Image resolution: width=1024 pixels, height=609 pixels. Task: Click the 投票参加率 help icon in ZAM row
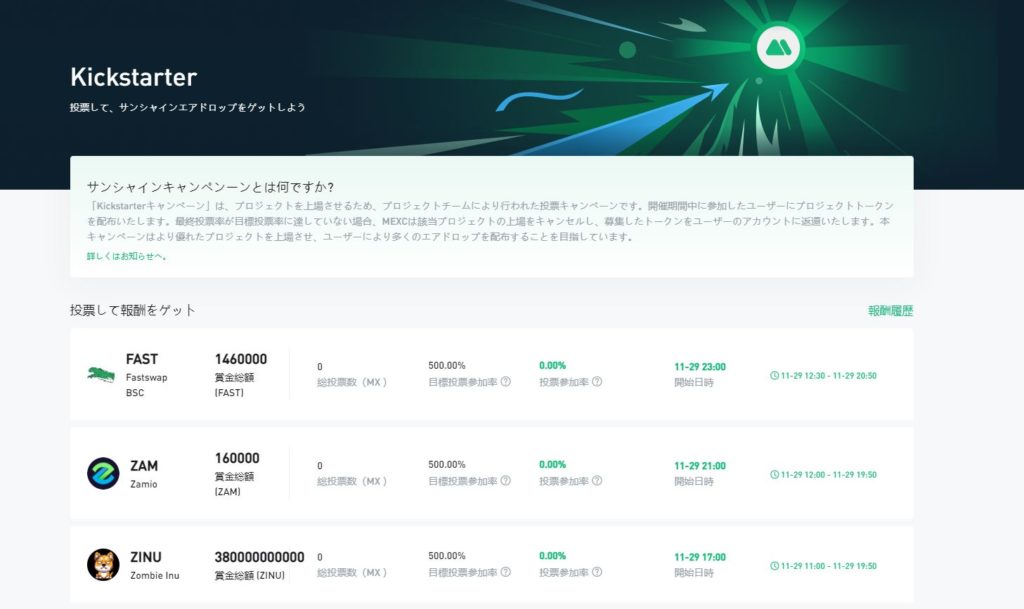tap(597, 481)
